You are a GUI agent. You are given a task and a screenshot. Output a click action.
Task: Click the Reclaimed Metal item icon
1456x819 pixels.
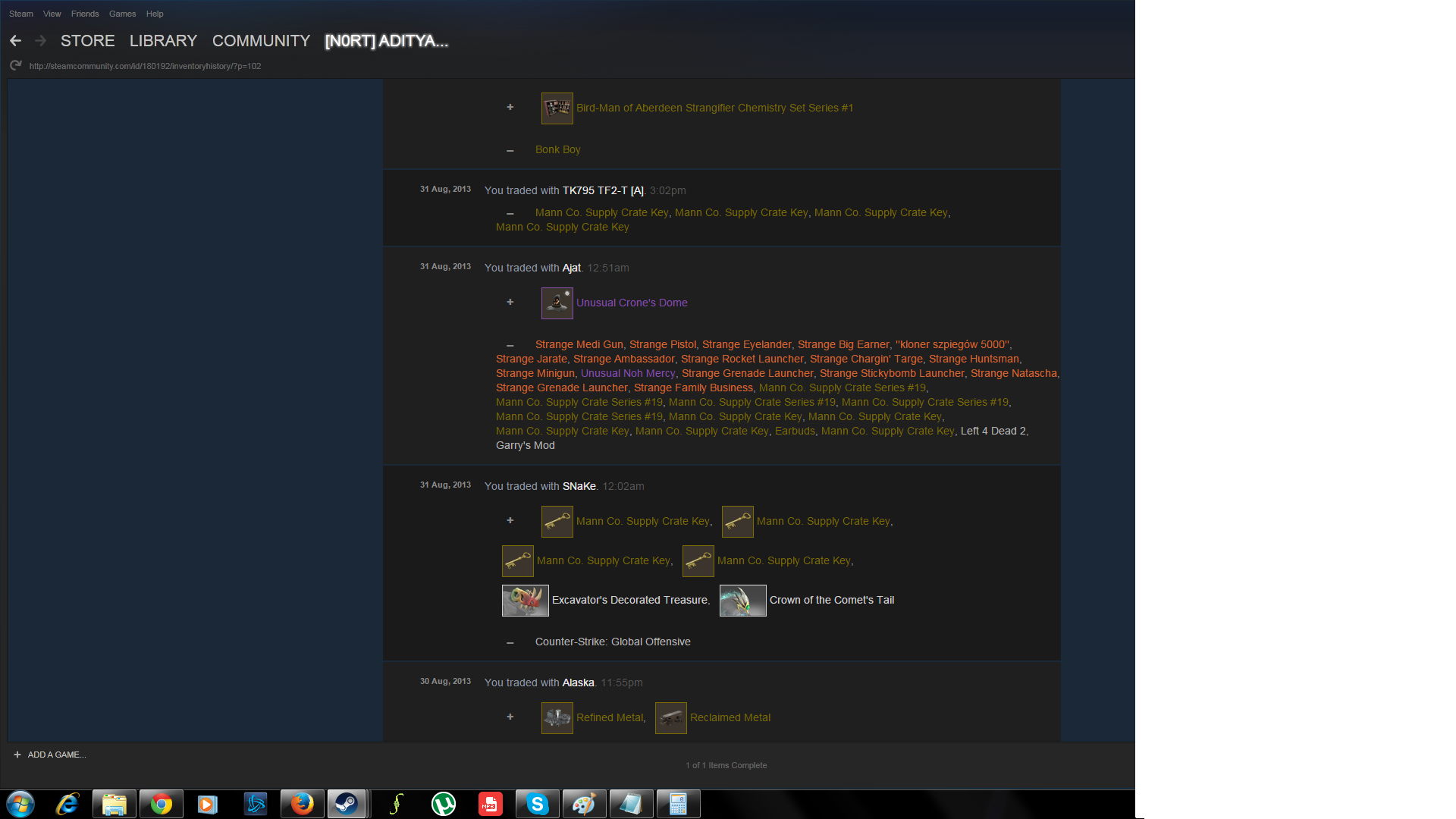click(x=670, y=718)
